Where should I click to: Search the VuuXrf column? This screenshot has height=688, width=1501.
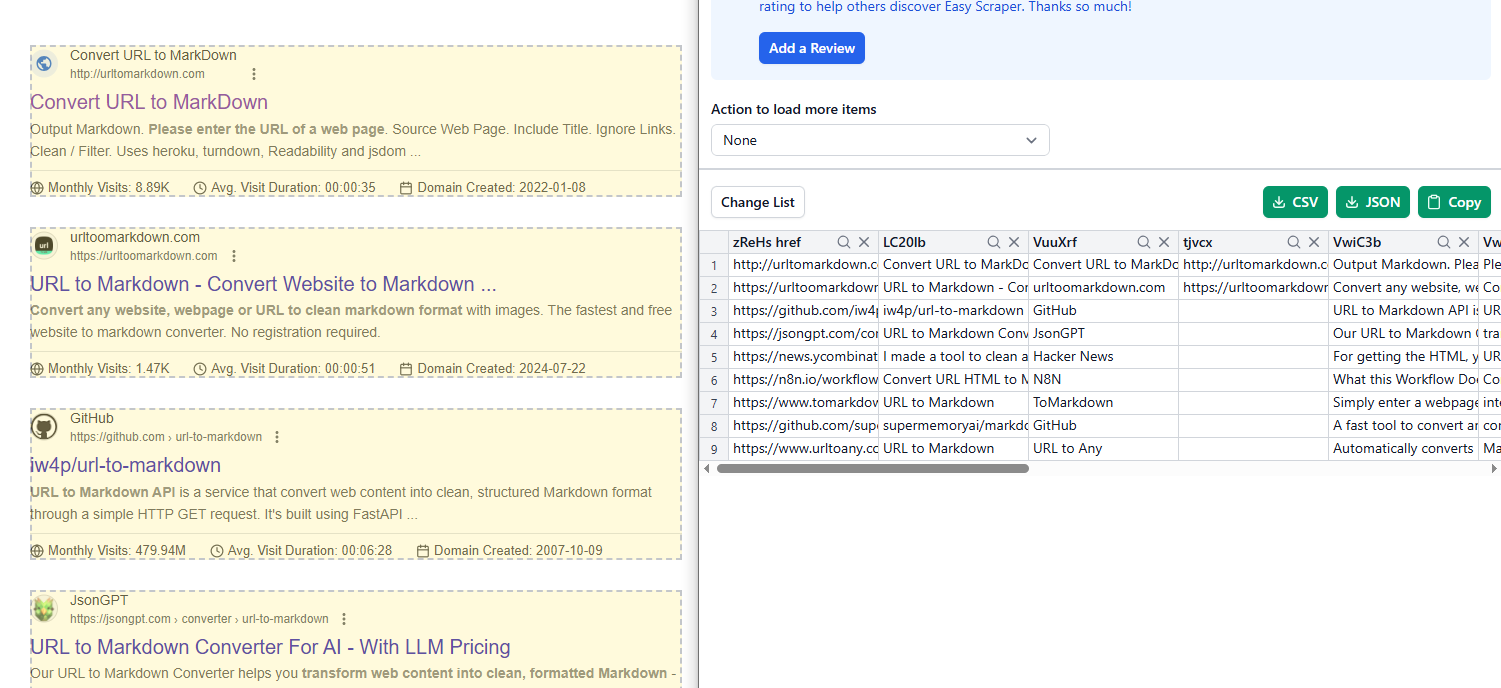tap(1144, 242)
